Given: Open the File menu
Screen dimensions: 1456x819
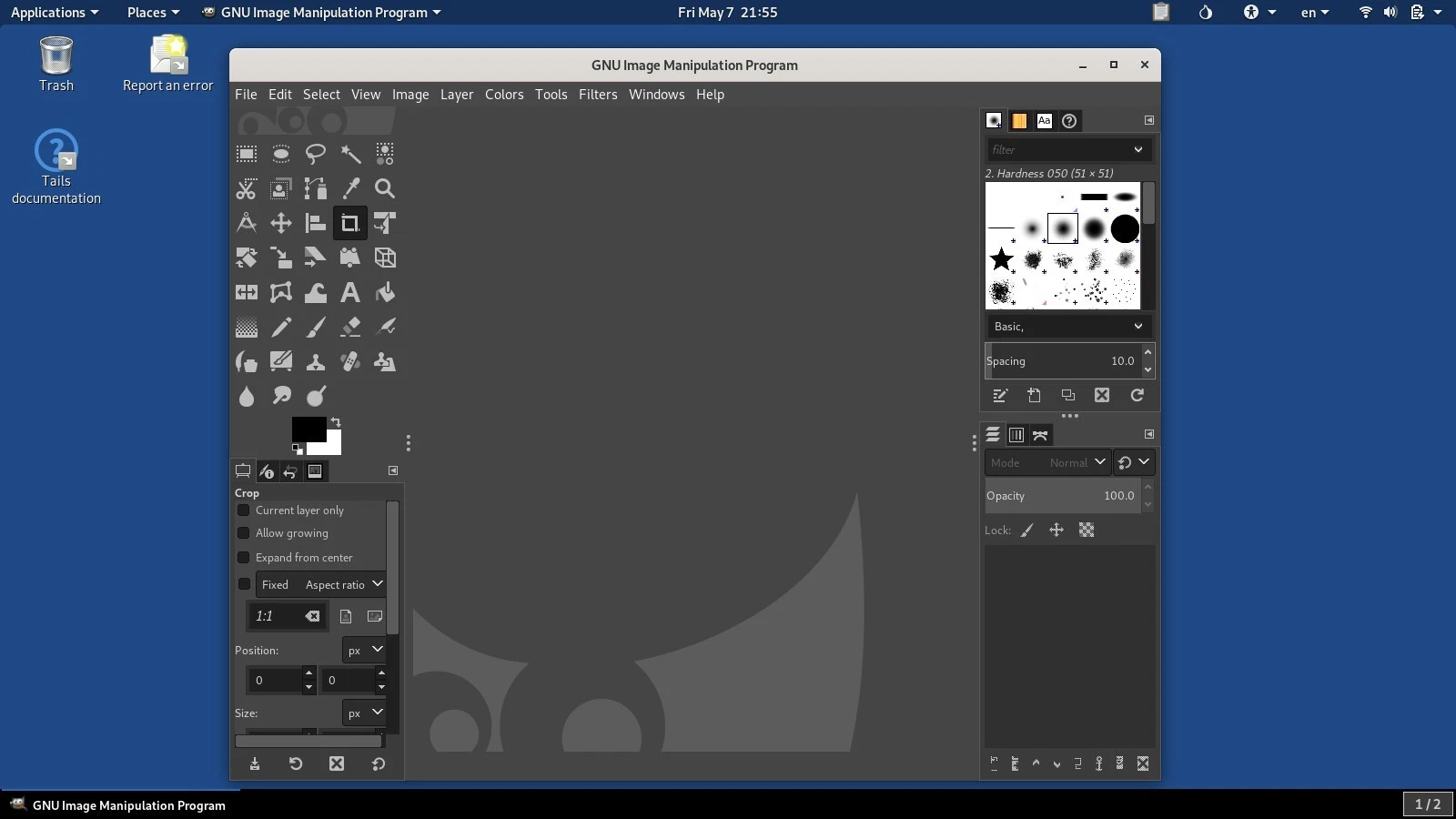Looking at the screenshot, I should pyautogui.click(x=246, y=95).
